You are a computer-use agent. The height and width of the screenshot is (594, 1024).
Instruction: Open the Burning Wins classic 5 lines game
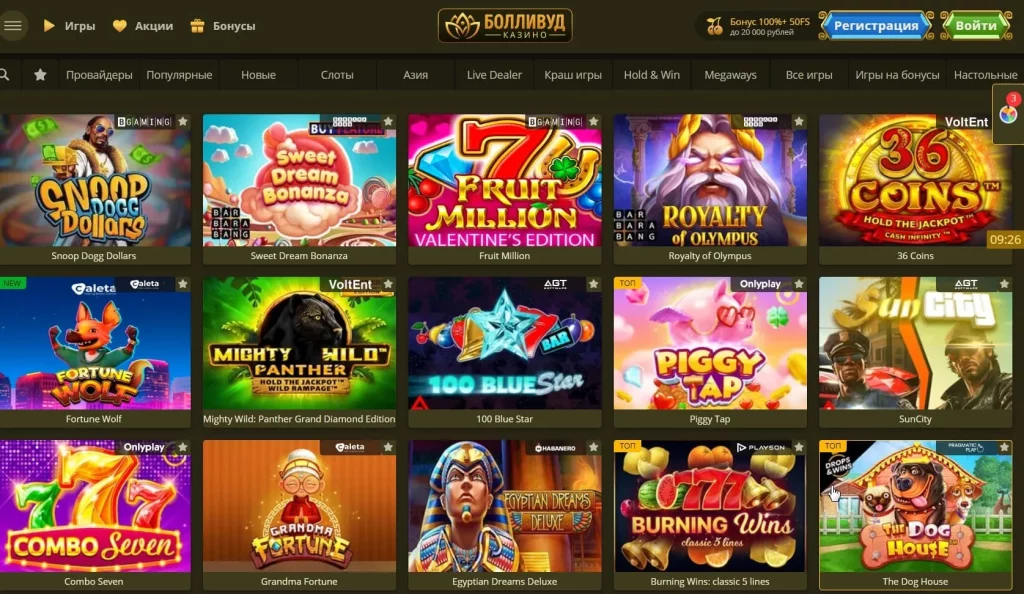pyautogui.click(x=710, y=507)
